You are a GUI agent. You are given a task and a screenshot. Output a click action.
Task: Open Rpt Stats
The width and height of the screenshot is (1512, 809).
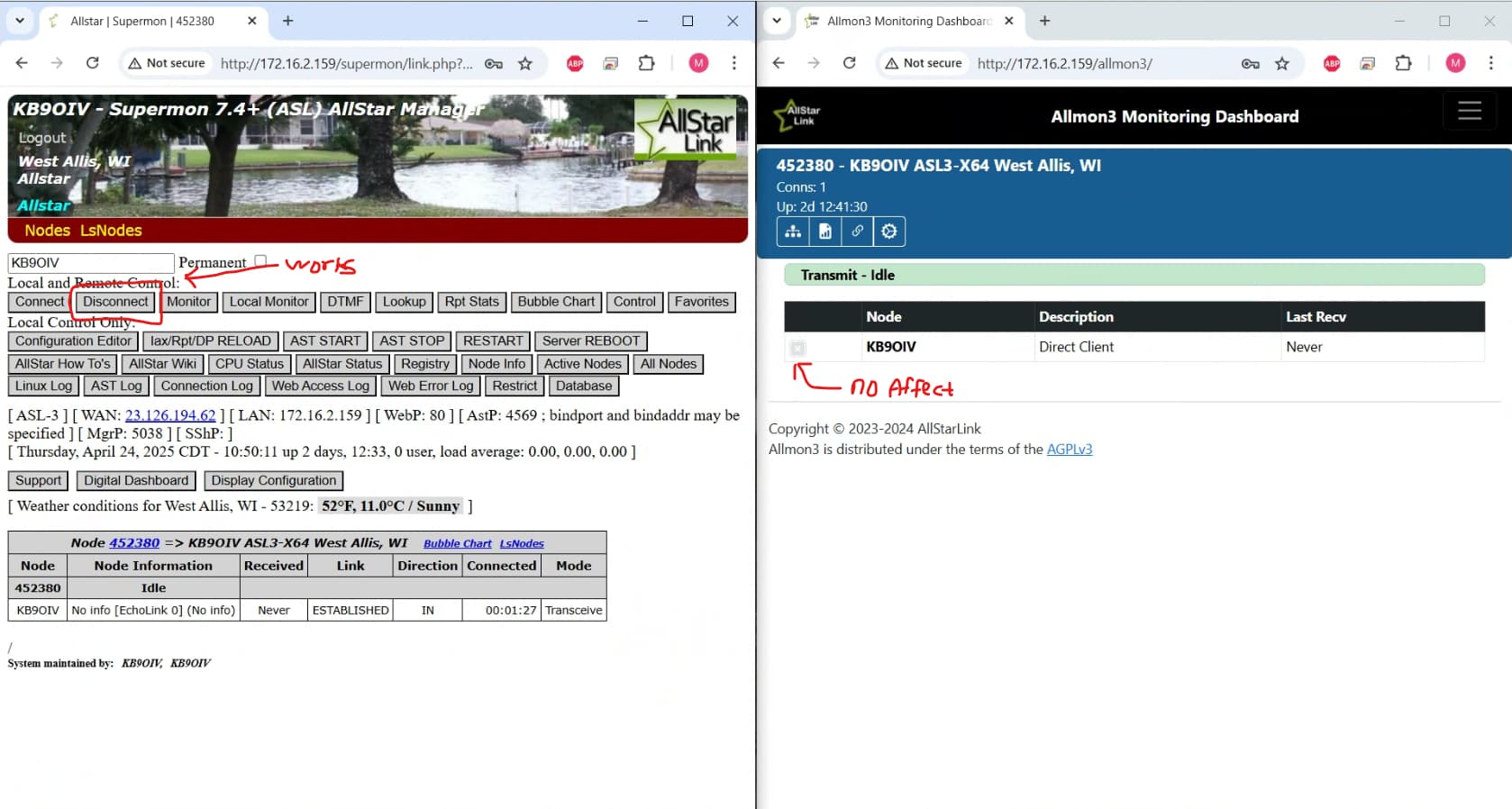pos(471,302)
